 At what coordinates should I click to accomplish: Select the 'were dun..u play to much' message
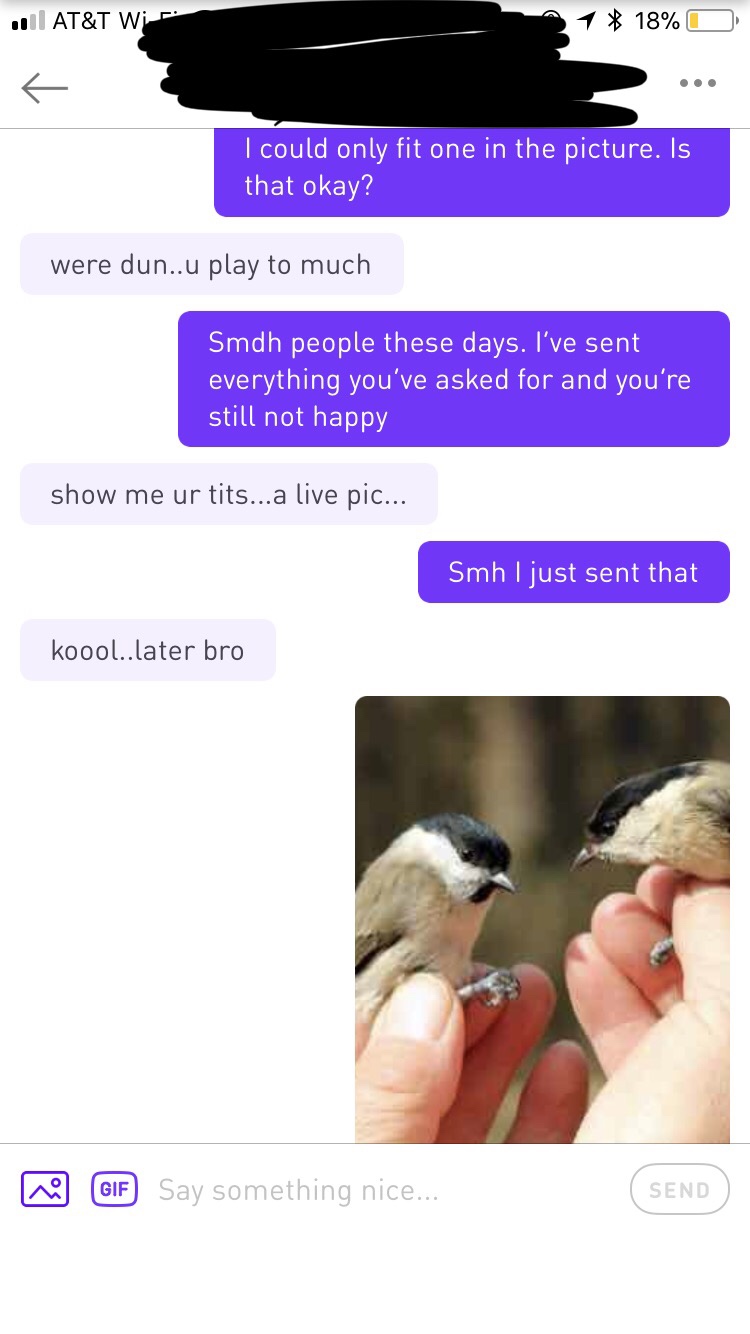click(x=212, y=264)
